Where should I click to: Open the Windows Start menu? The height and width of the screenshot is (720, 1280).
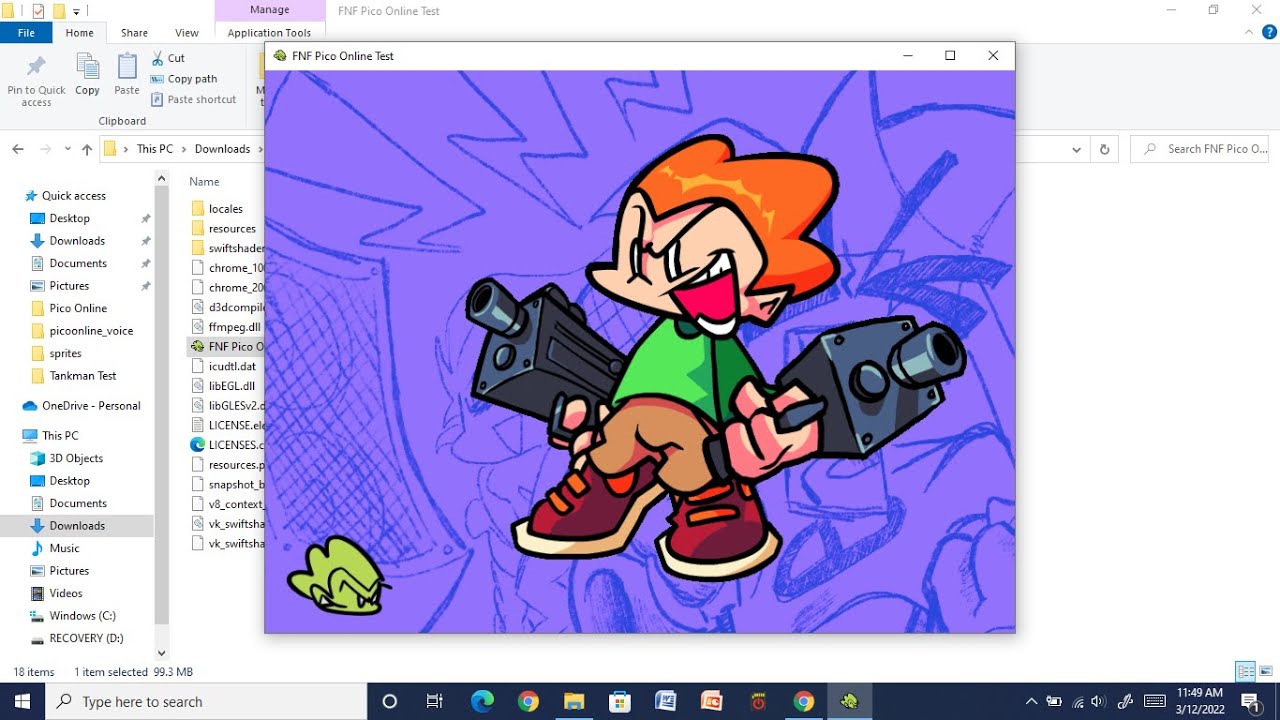point(22,701)
